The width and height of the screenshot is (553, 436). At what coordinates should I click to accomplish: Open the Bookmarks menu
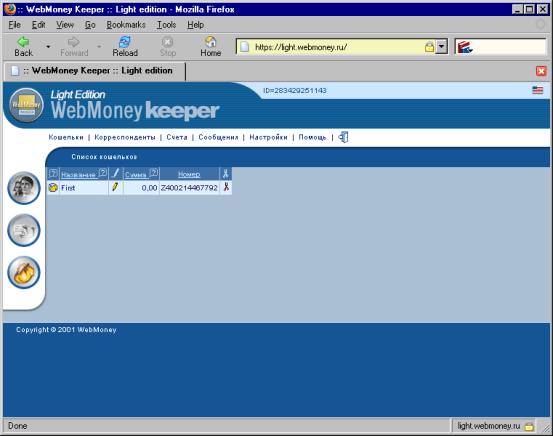tap(126, 25)
